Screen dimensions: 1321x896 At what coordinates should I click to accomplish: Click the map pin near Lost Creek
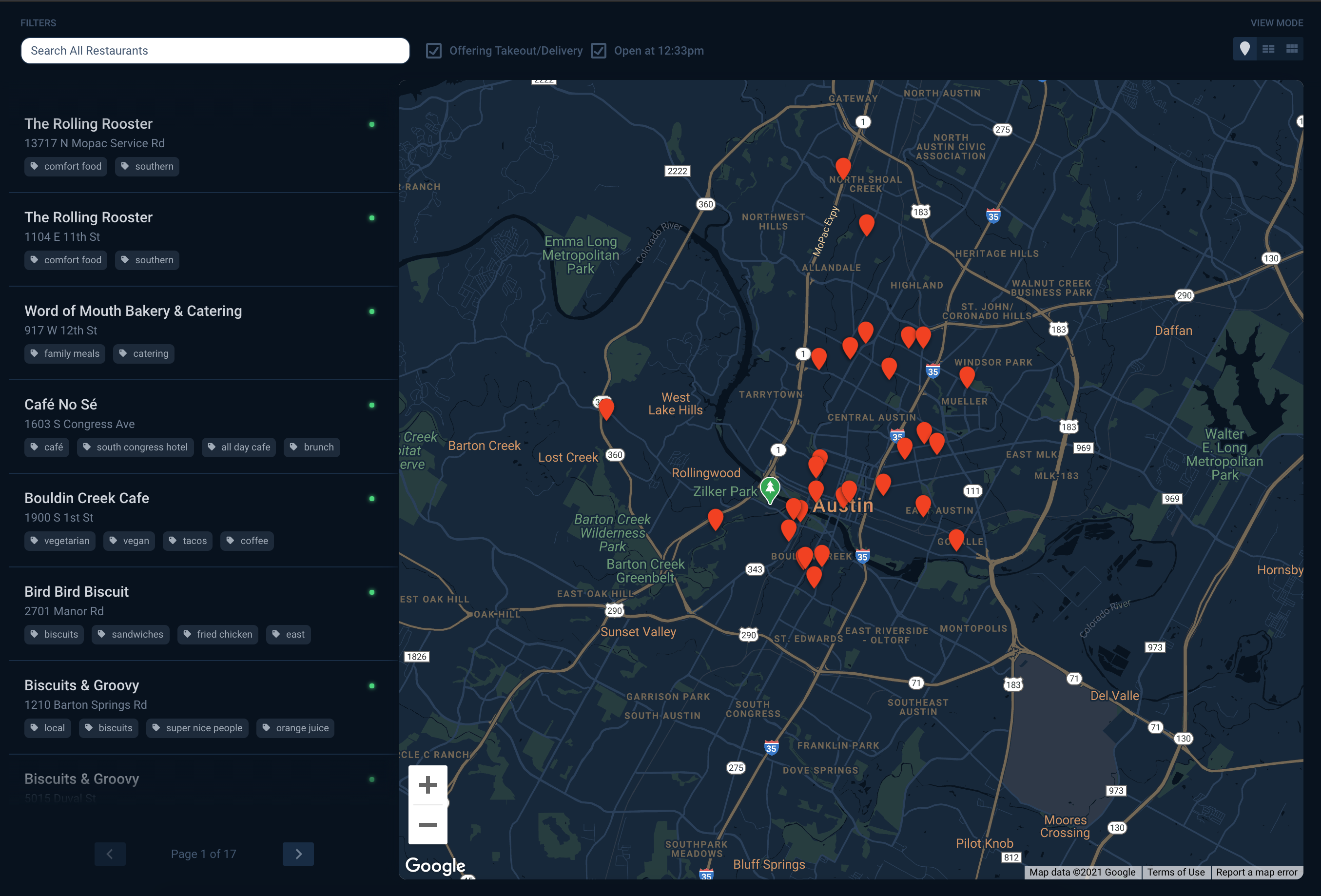pos(606,408)
